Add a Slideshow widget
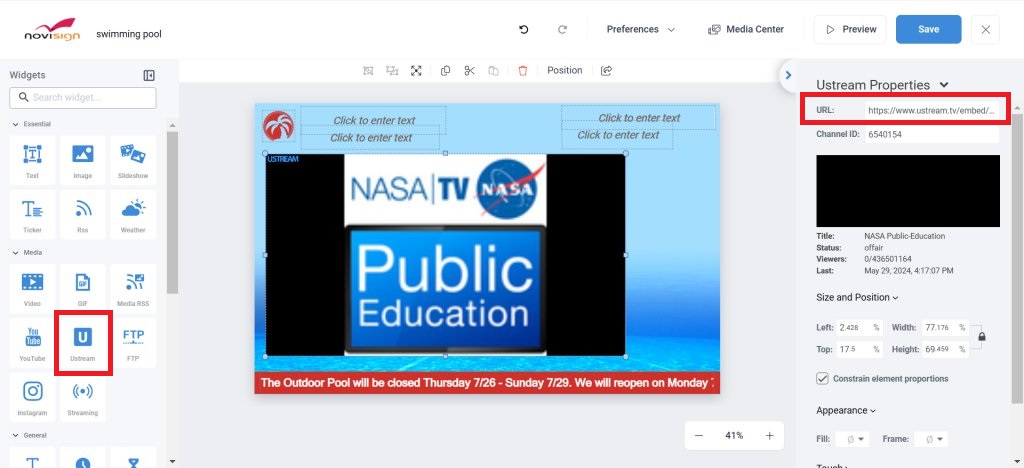 [133, 161]
